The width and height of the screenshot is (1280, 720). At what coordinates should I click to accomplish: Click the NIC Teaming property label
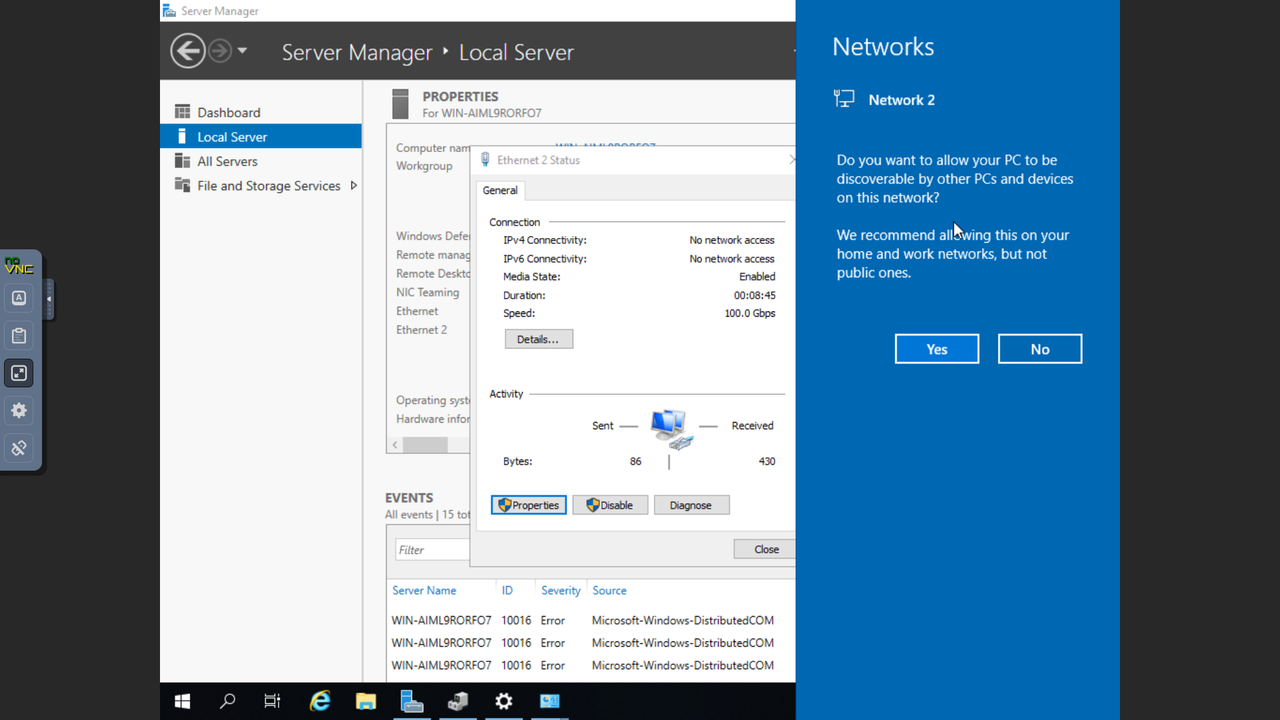[x=427, y=292]
